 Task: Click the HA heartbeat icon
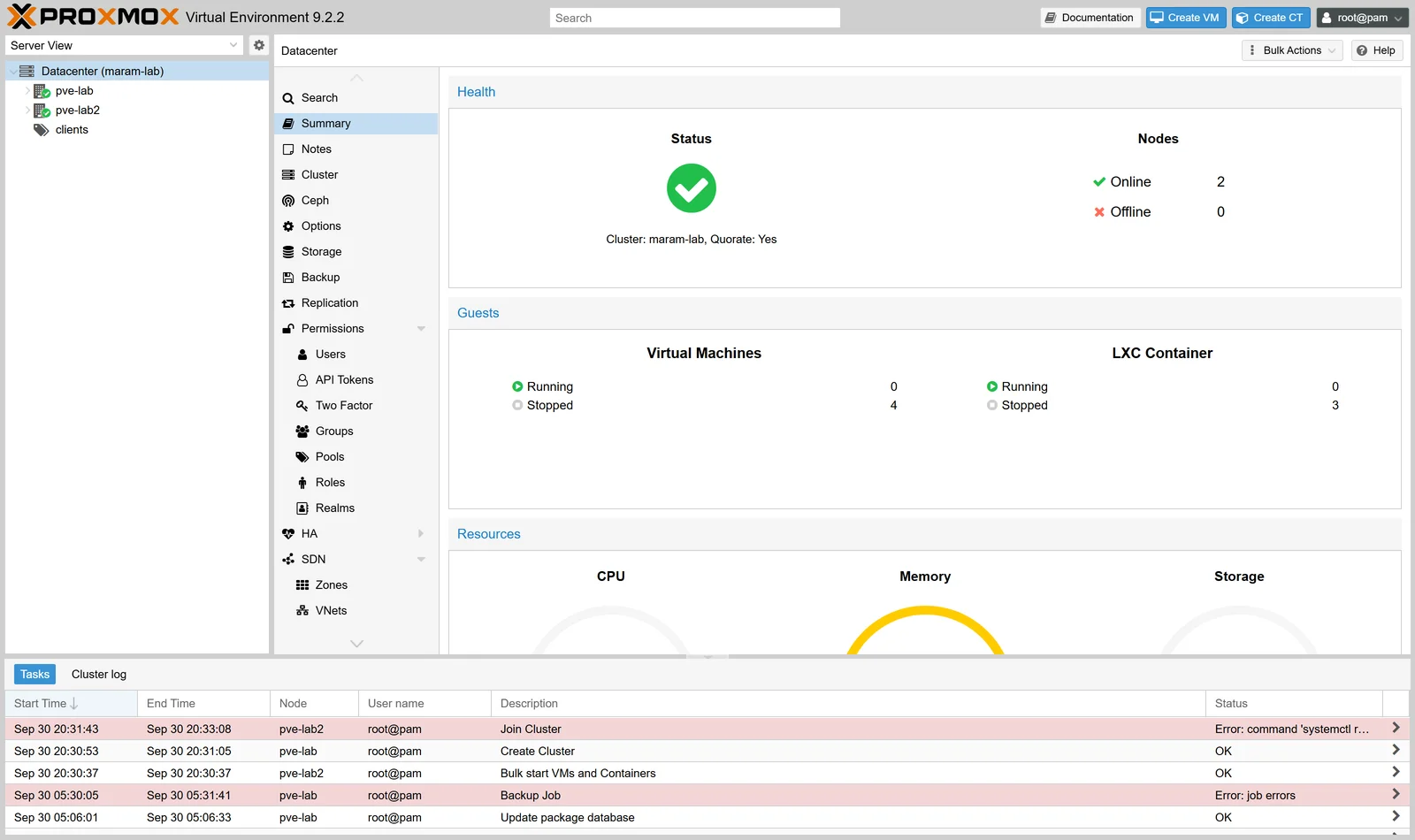point(288,534)
